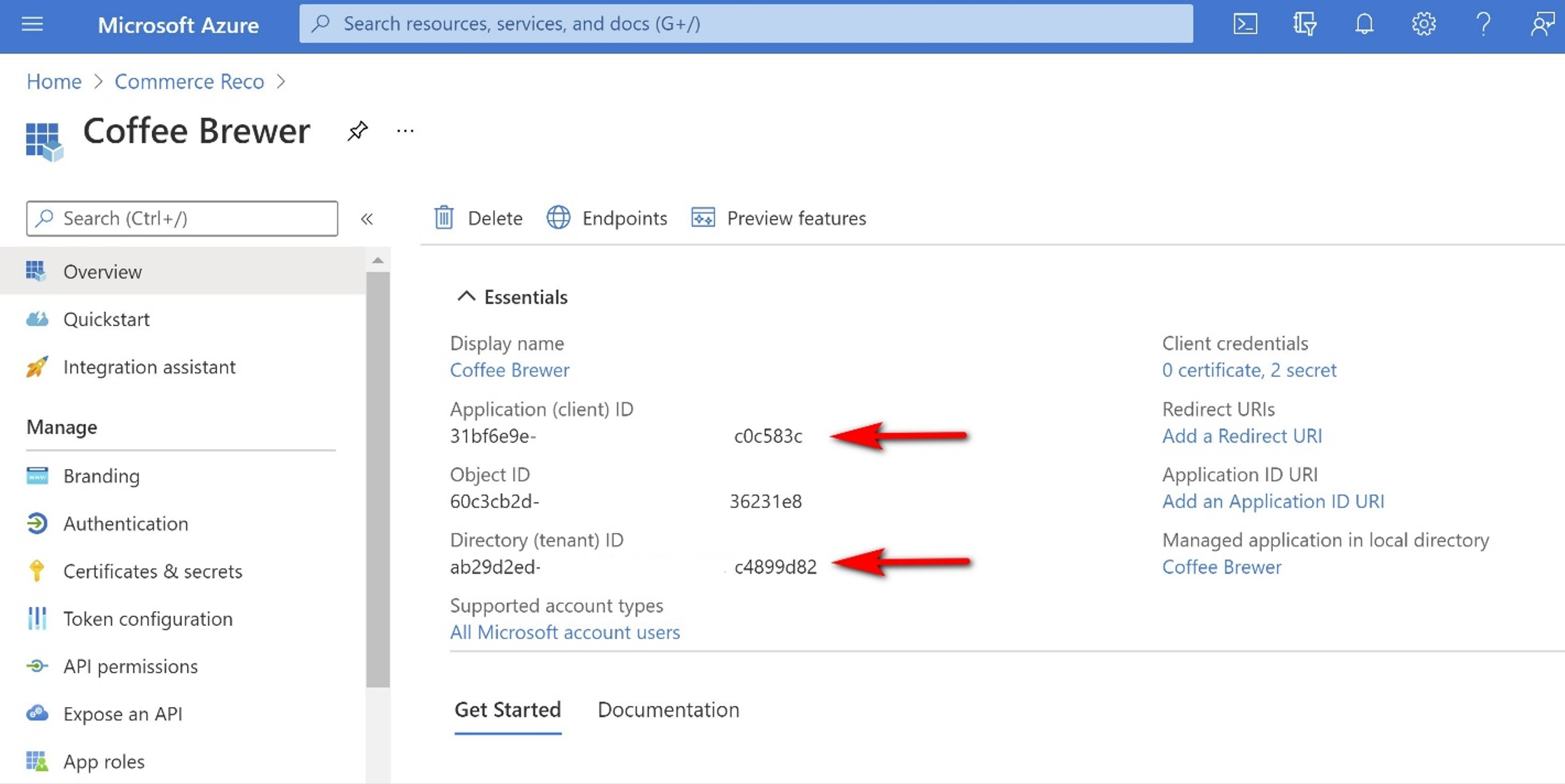Image resolution: width=1565 pixels, height=784 pixels.
Task: Click the Search resources input field
Action: tap(746, 22)
